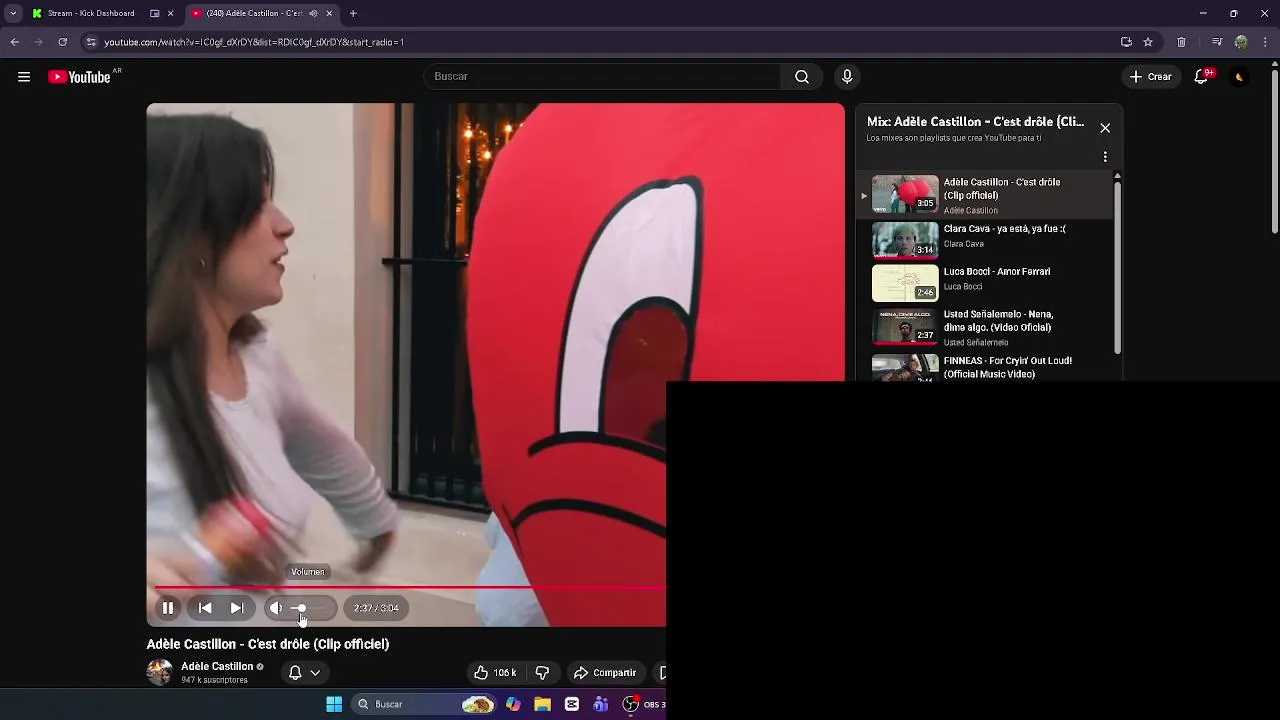Open Copilot from the taskbar
The image size is (1280, 720).
coord(513,704)
